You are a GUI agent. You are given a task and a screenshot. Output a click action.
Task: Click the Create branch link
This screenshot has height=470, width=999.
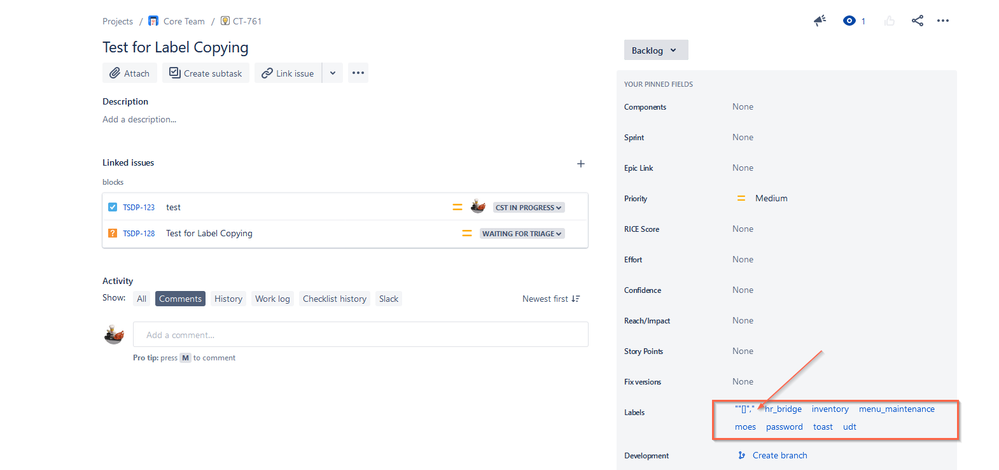[x=780, y=455]
